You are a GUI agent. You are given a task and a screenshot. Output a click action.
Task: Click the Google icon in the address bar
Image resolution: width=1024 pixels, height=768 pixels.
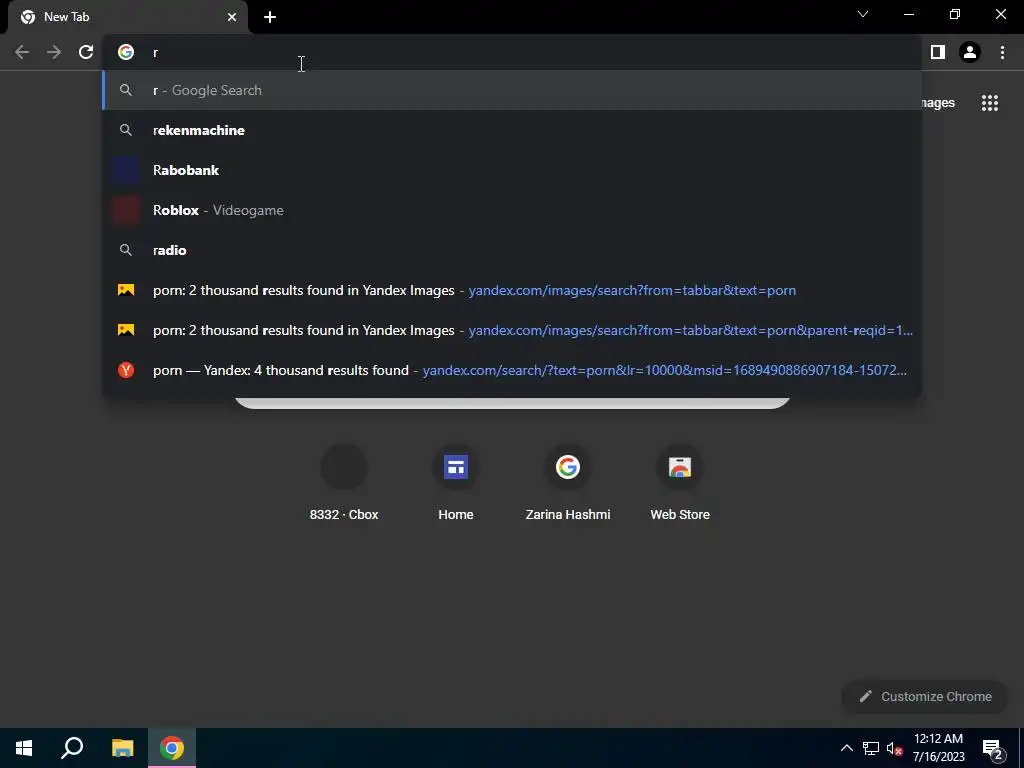[x=126, y=52]
